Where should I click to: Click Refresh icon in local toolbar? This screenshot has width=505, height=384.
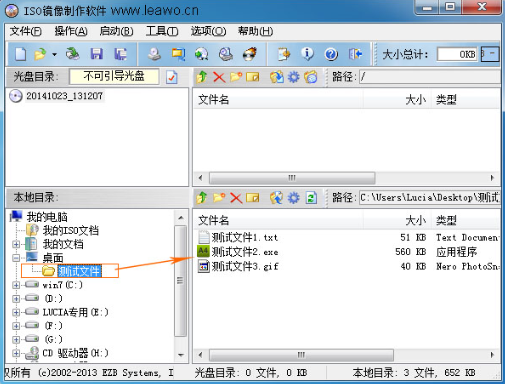coord(311,198)
